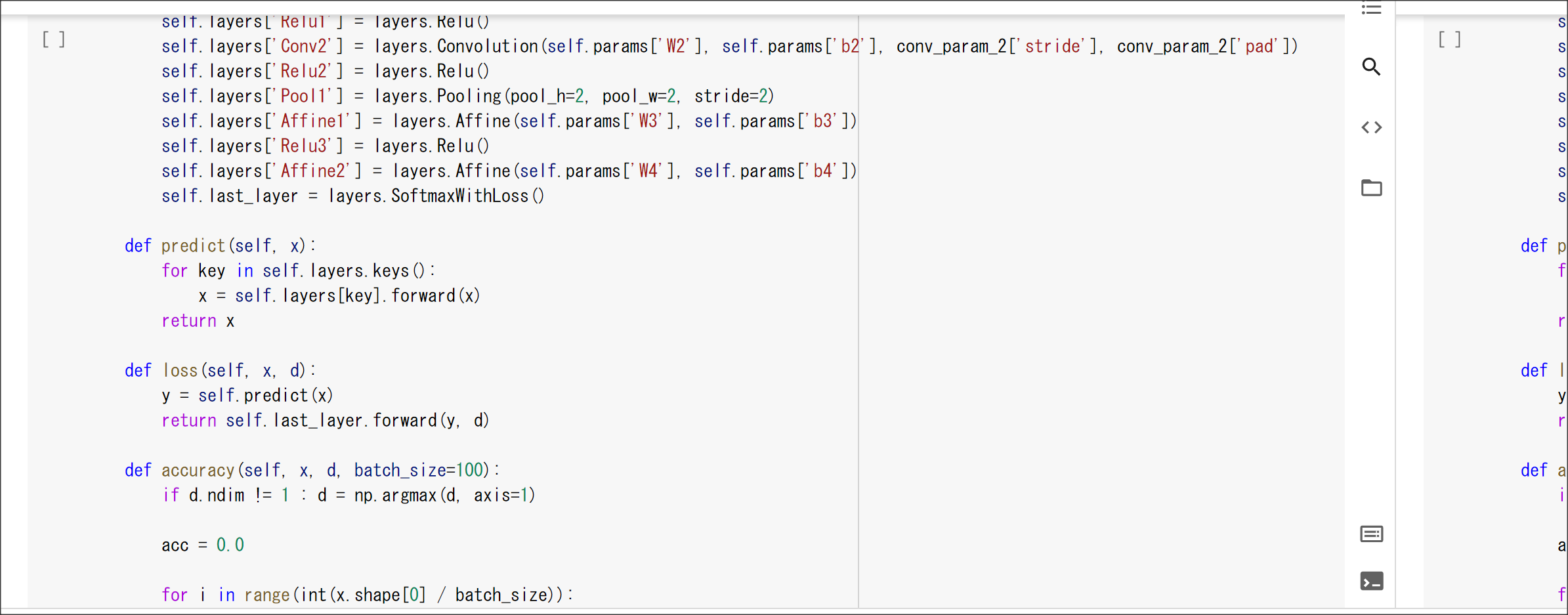
Task: Click the 'return x' line
Action: tap(198, 321)
